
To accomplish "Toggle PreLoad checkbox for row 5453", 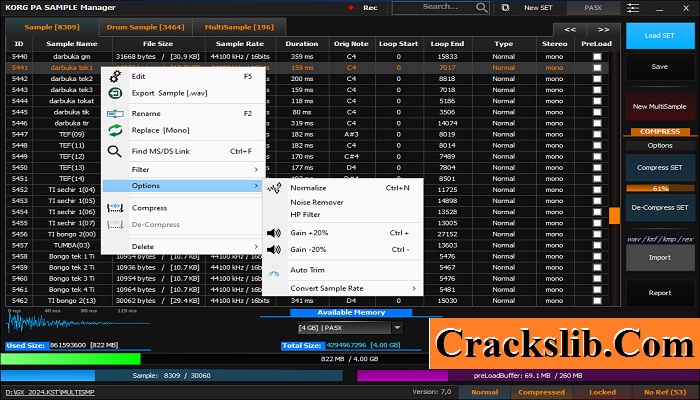I will pos(597,201).
